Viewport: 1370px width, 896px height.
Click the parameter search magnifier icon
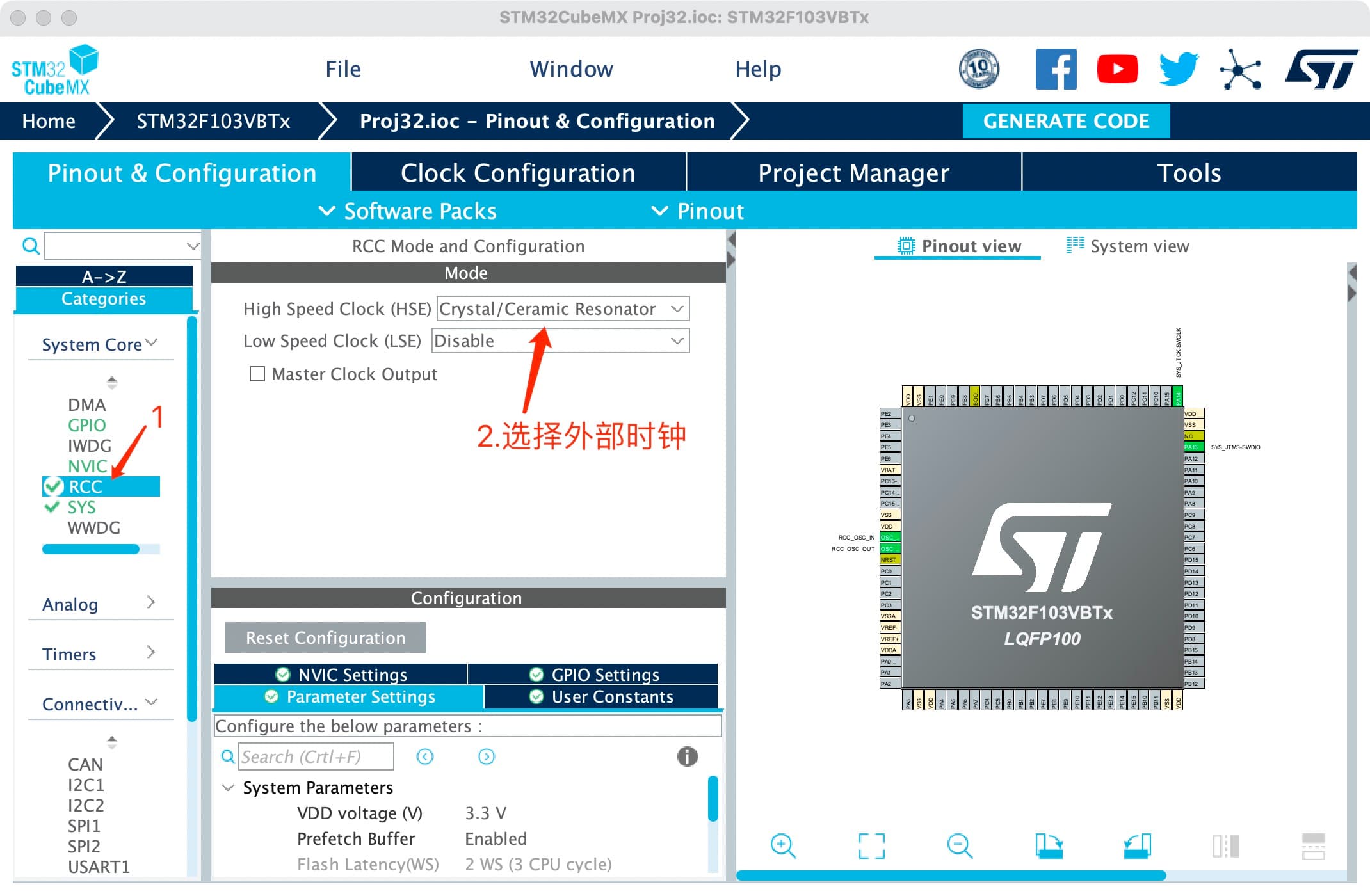pos(227,756)
